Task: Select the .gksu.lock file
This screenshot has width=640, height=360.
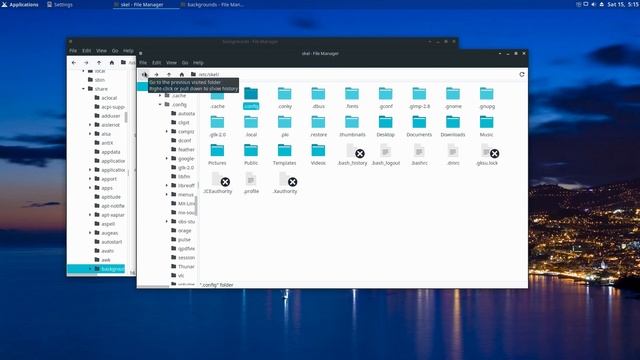Action: pyautogui.click(x=487, y=155)
